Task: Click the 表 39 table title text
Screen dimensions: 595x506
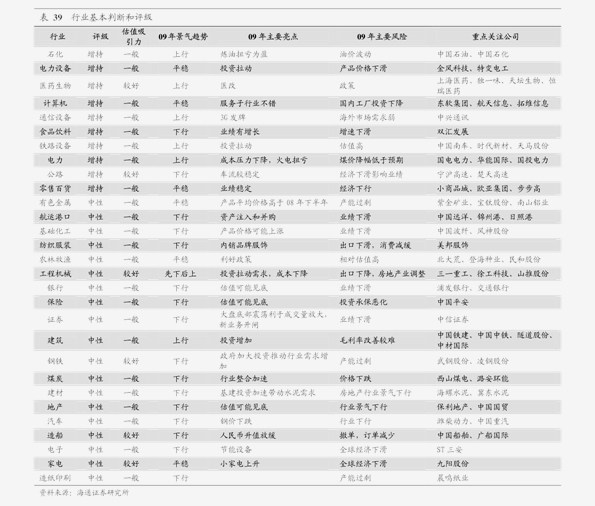Action: [51, 17]
